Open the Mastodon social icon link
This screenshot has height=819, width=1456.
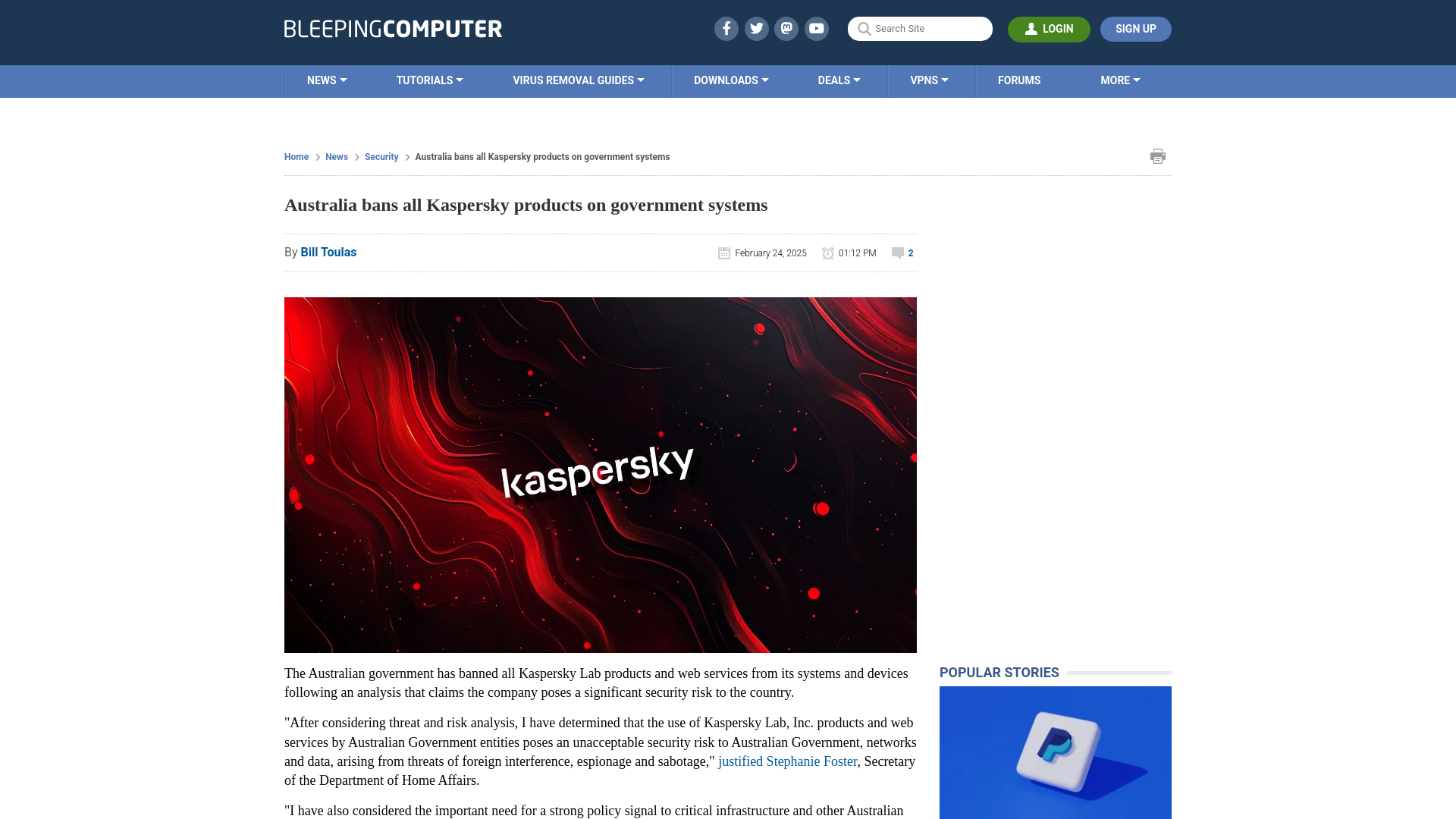786,28
